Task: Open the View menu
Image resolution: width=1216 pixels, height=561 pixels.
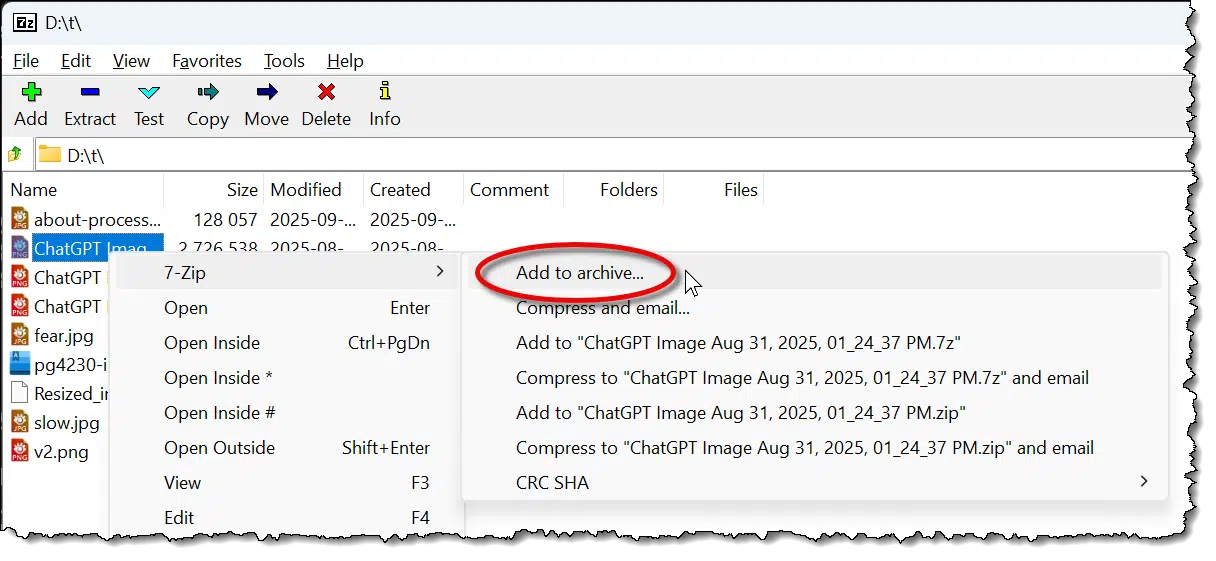Action: (x=131, y=61)
